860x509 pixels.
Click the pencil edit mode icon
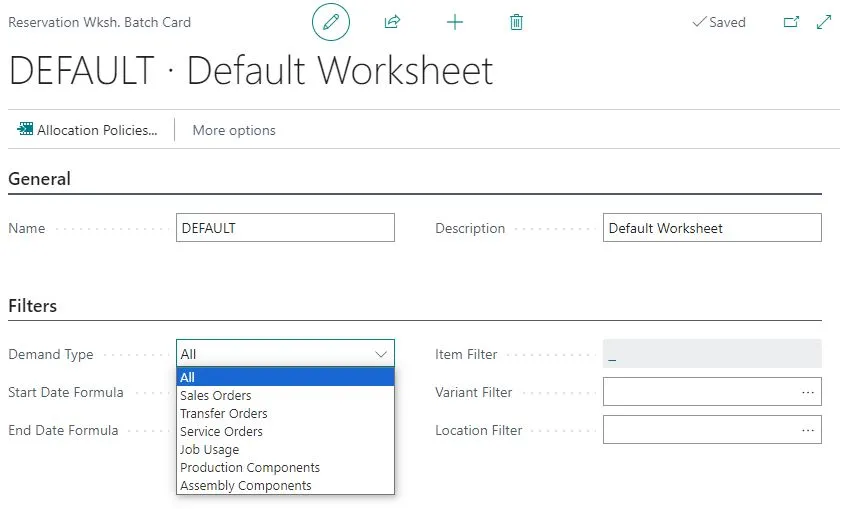coord(331,22)
